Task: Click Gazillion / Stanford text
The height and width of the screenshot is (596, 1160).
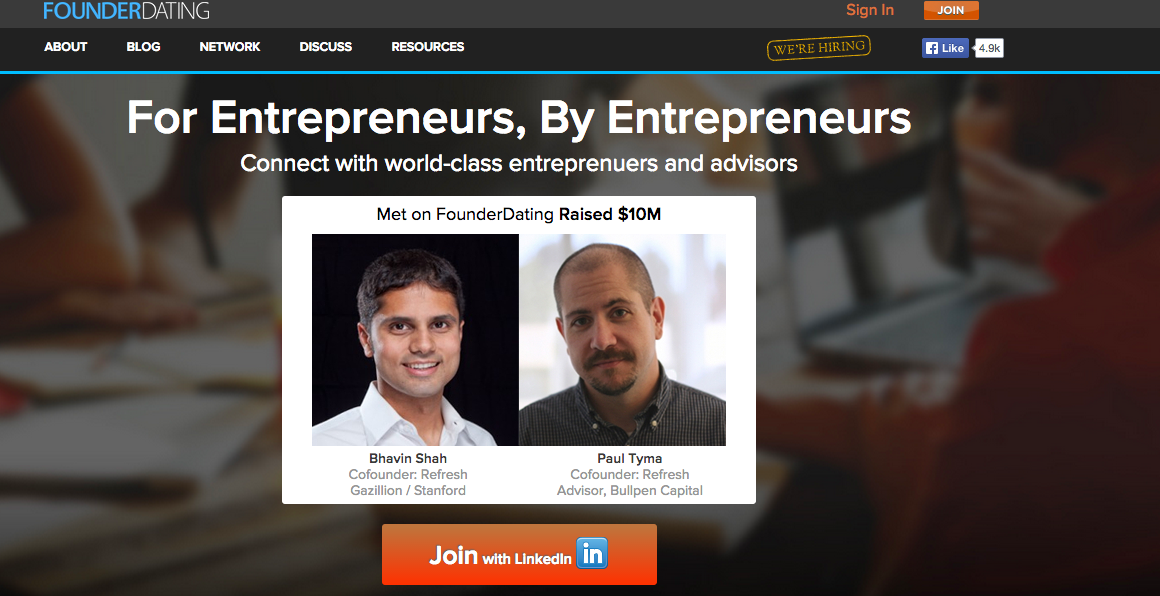Action: (x=408, y=490)
